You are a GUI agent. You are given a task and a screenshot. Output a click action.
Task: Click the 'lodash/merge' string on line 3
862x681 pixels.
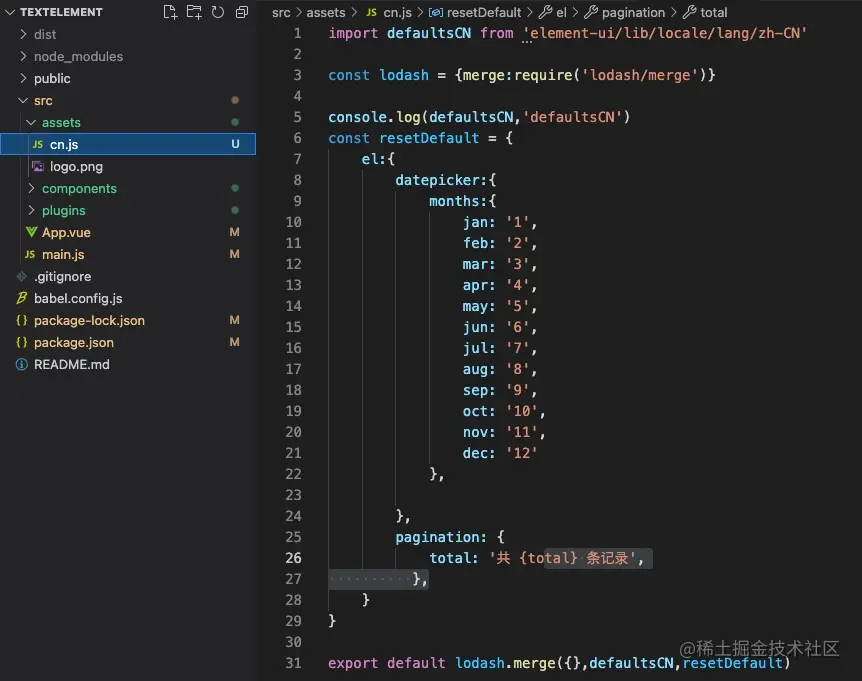click(639, 75)
